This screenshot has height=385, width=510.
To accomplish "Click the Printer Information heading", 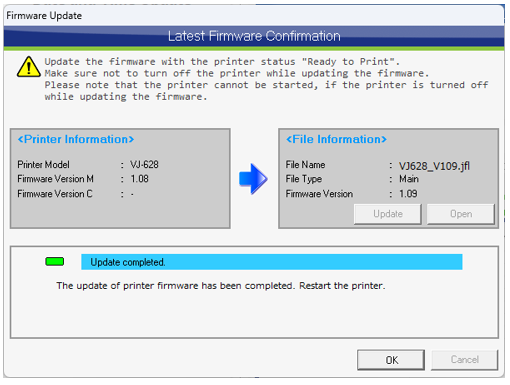I will coord(76,139).
